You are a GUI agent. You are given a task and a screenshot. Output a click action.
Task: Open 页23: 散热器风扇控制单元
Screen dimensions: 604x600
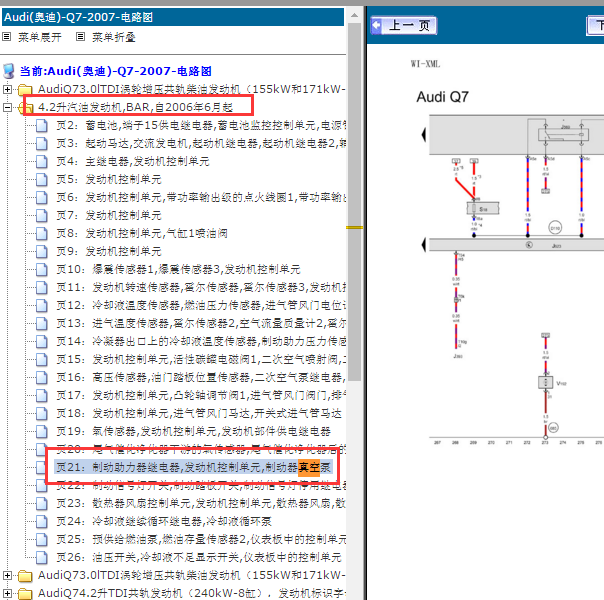pos(201,504)
